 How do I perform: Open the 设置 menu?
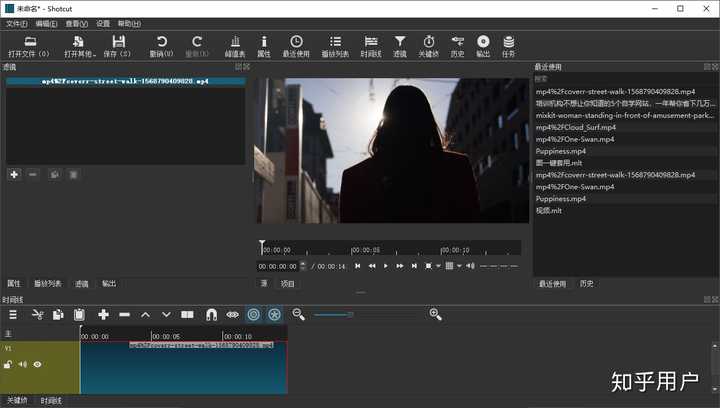[x=103, y=22]
